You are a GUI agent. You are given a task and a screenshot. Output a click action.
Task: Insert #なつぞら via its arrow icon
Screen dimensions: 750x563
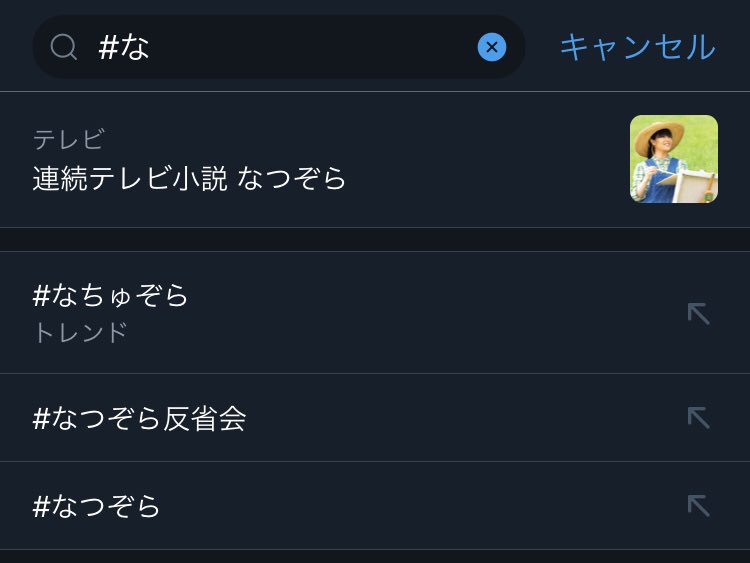[698, 506]
